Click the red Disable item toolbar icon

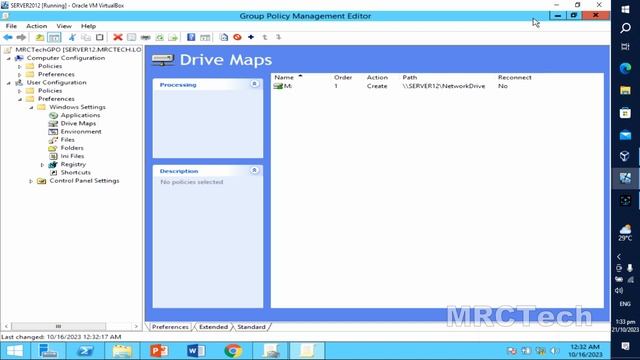click(237, 37)
